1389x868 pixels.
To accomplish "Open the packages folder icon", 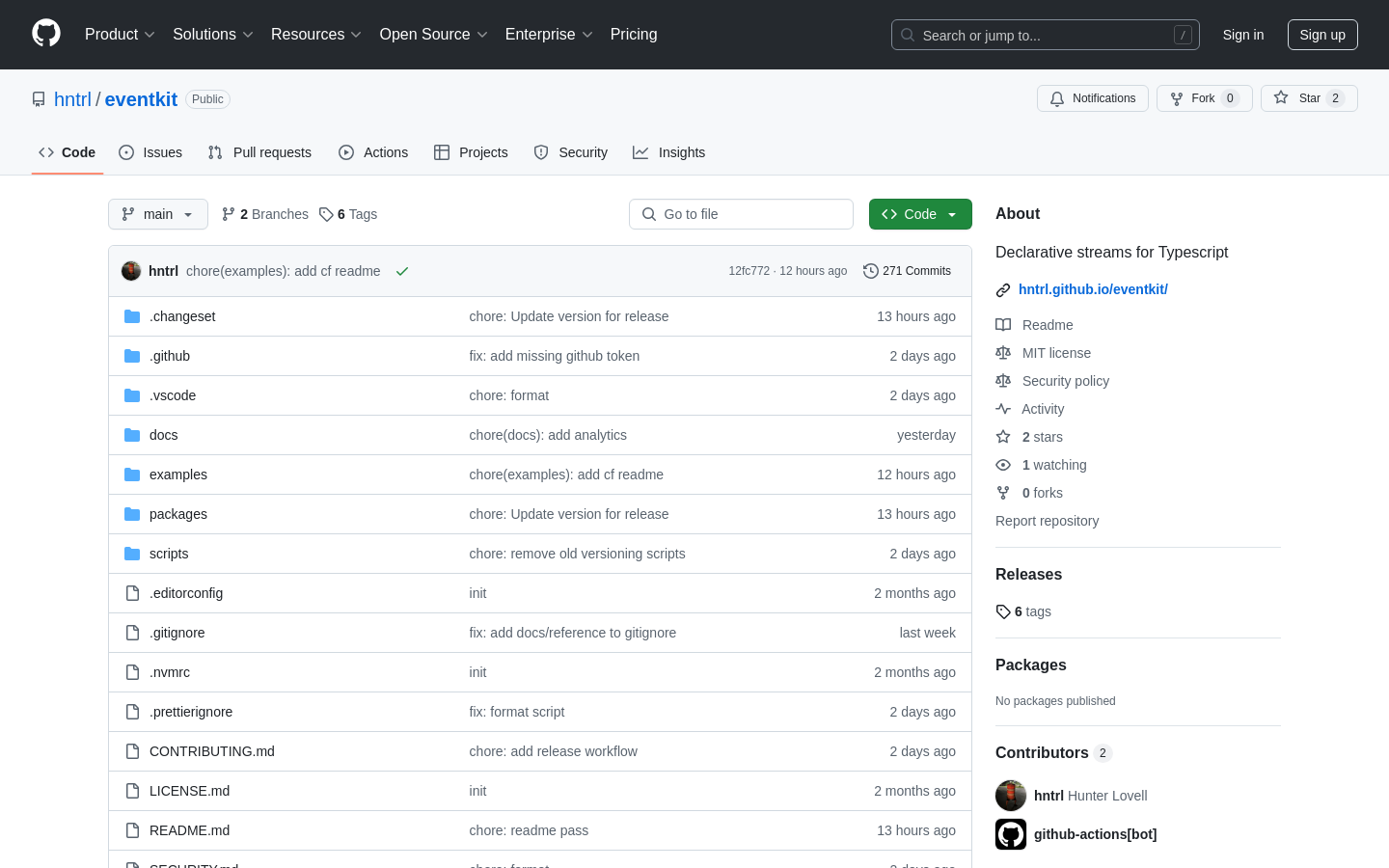I will click(x=132, y=514).
